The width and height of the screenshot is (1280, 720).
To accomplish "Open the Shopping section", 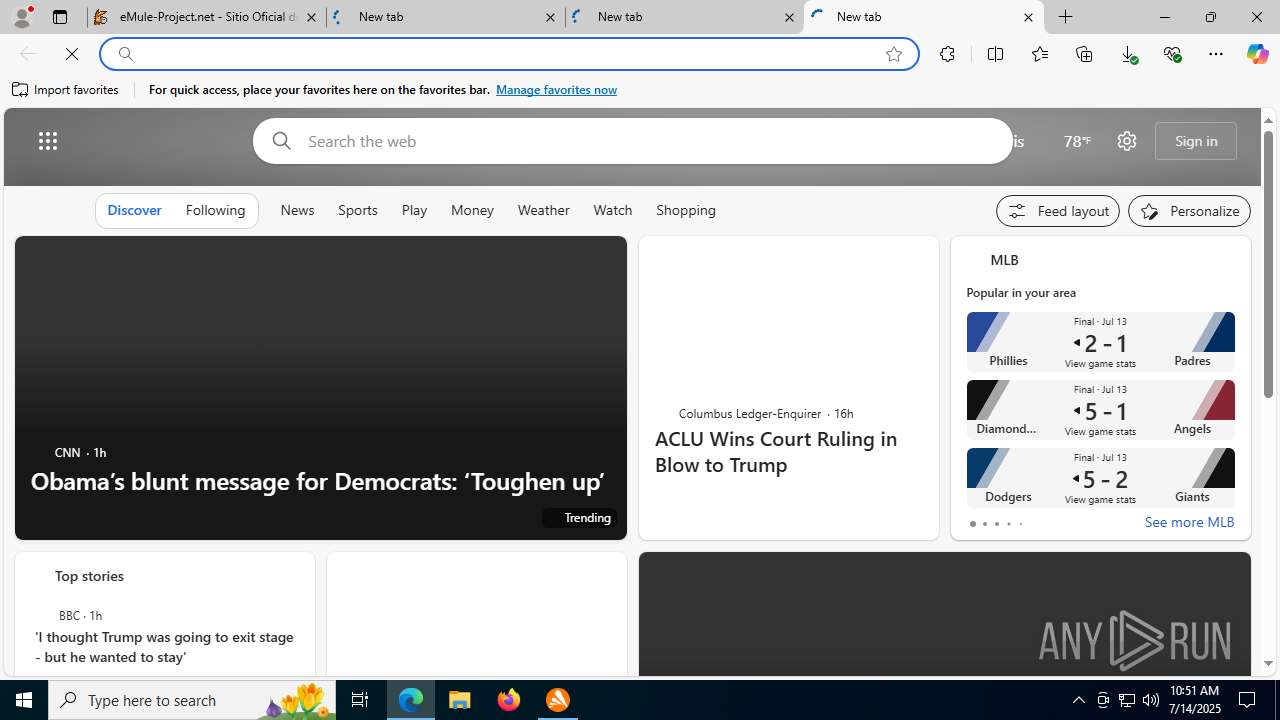I will pyautogui.click(x=686, y=210).
